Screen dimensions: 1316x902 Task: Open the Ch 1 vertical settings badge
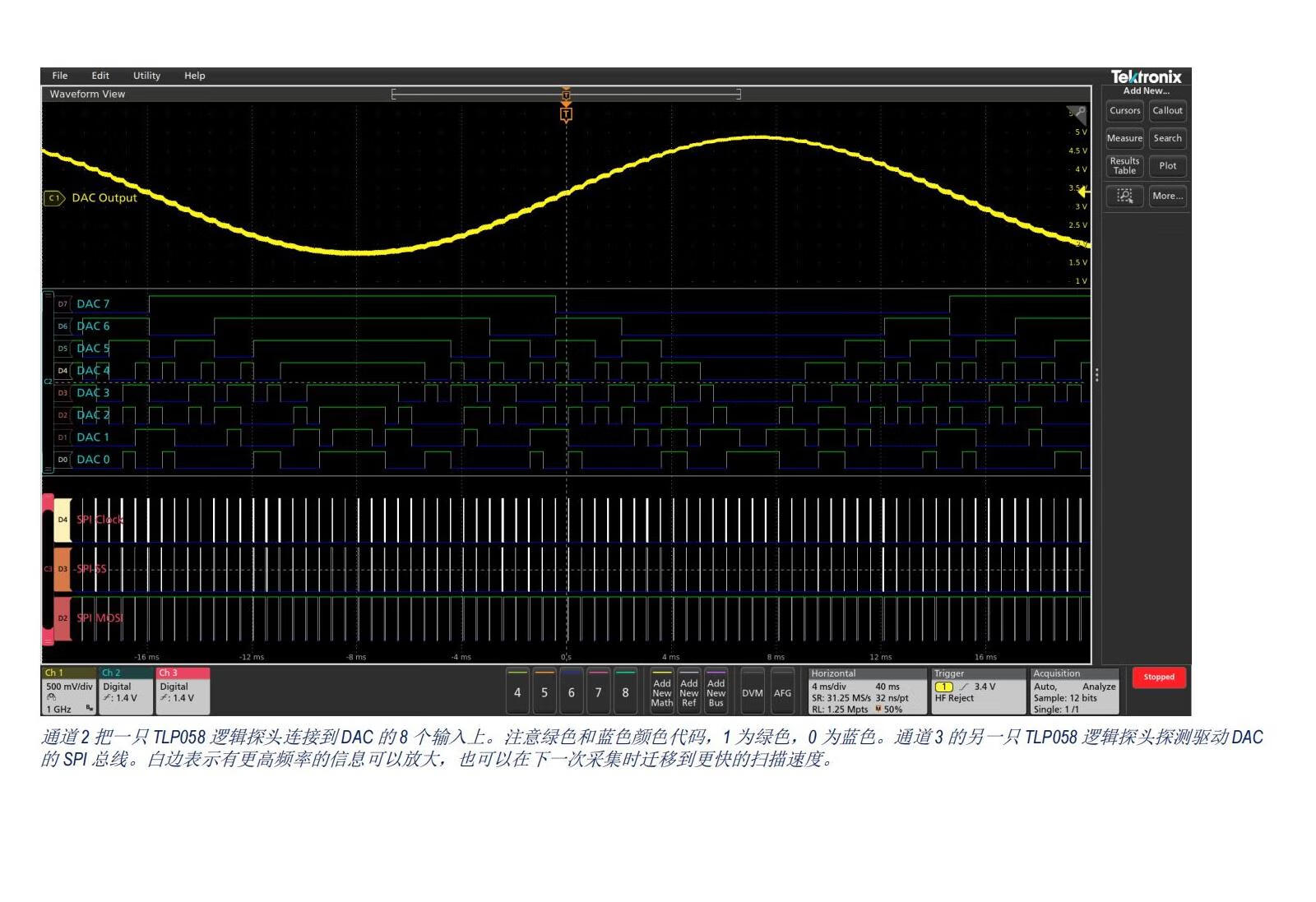tap(68, 692)
